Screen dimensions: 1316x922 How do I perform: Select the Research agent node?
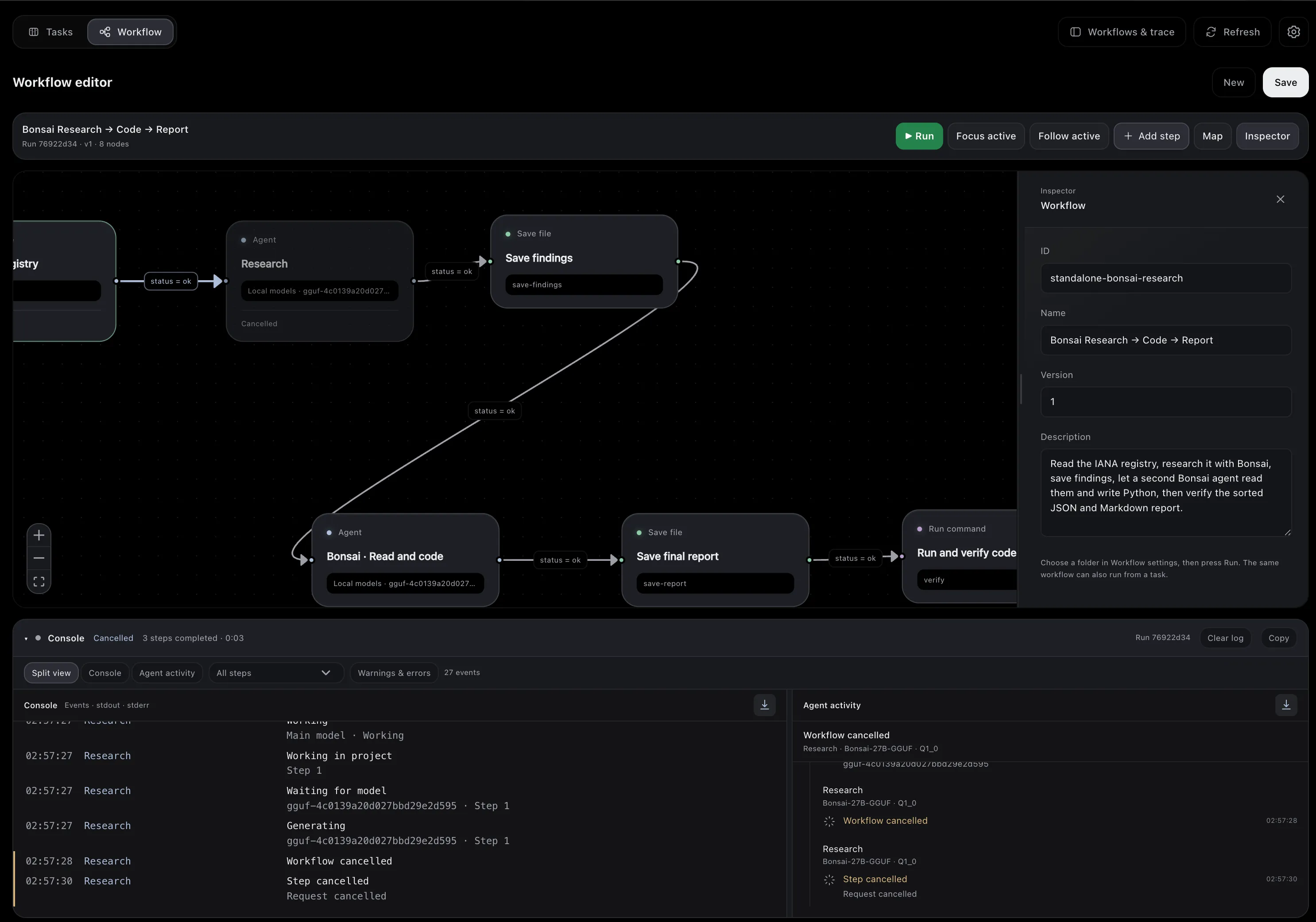pyautogui.click(x=320, y=282)
